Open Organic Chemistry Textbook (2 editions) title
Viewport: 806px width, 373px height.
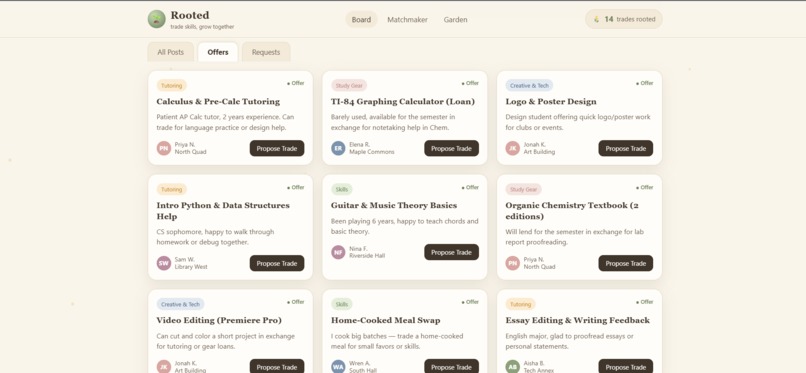(x=572, y=211)
